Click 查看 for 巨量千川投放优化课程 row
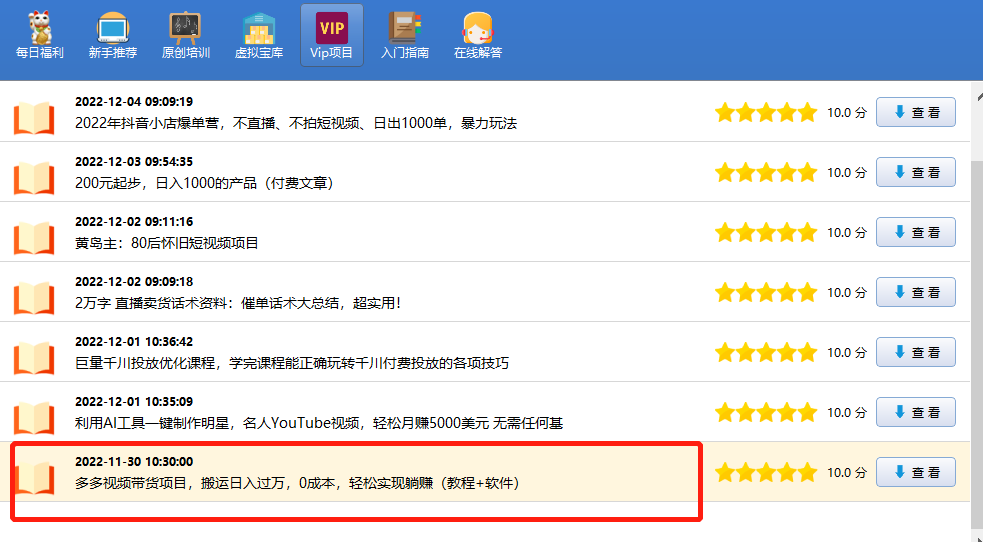 (x=916, y=352)
